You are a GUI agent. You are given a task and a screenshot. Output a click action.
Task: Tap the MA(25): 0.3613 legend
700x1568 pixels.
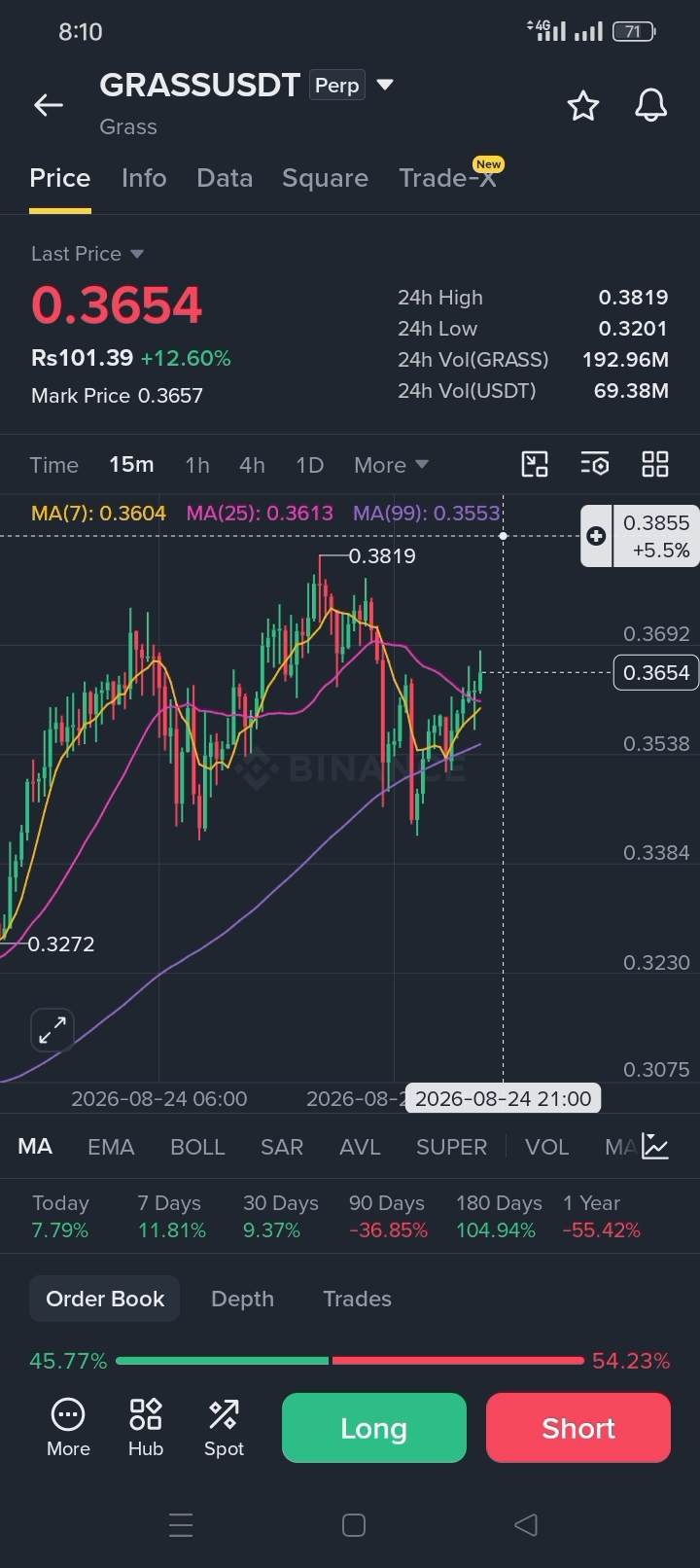[x=260, y=513]
